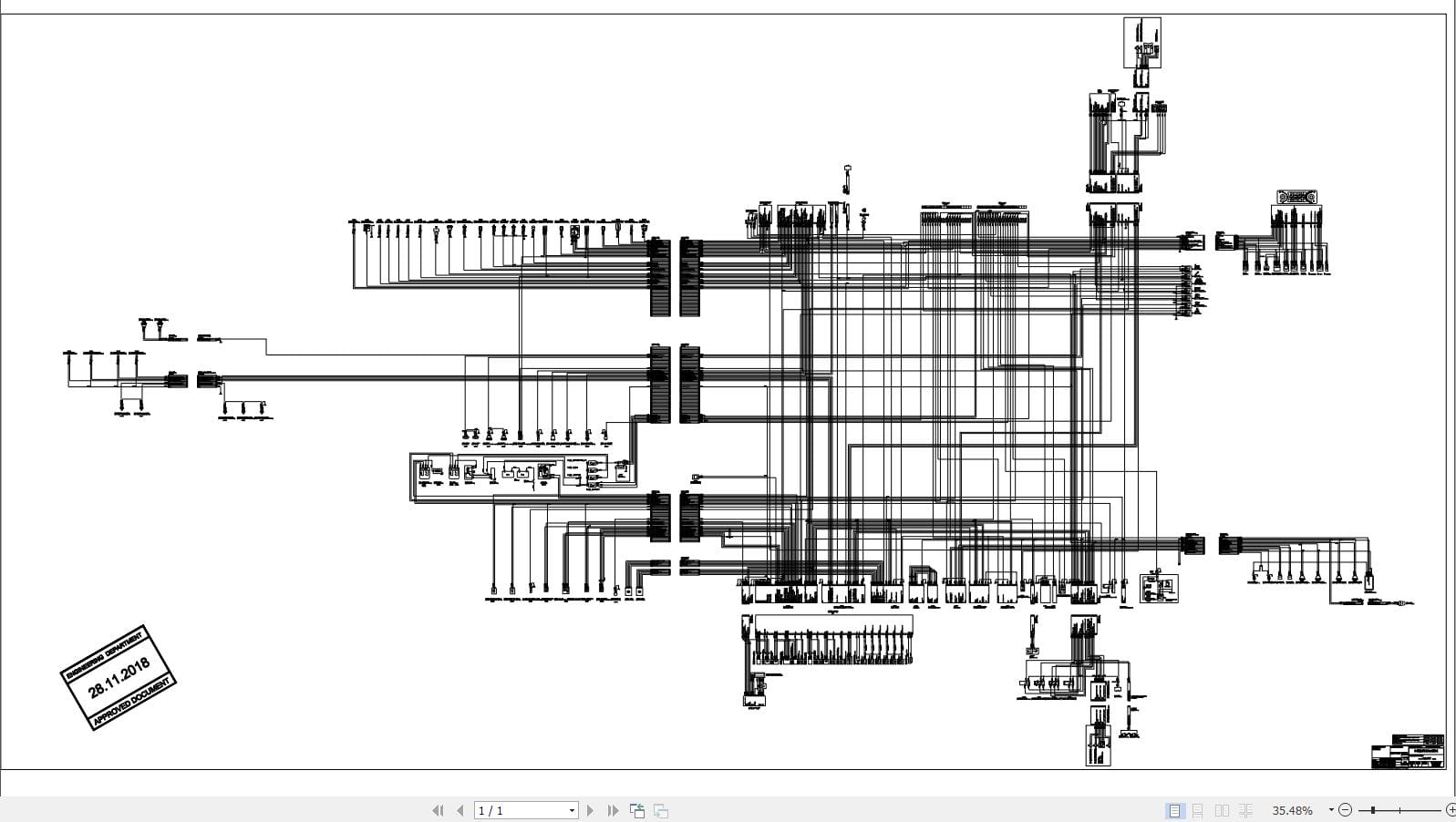Go to the next page
Screen dimensions: 1456x822
pos(590,810)
